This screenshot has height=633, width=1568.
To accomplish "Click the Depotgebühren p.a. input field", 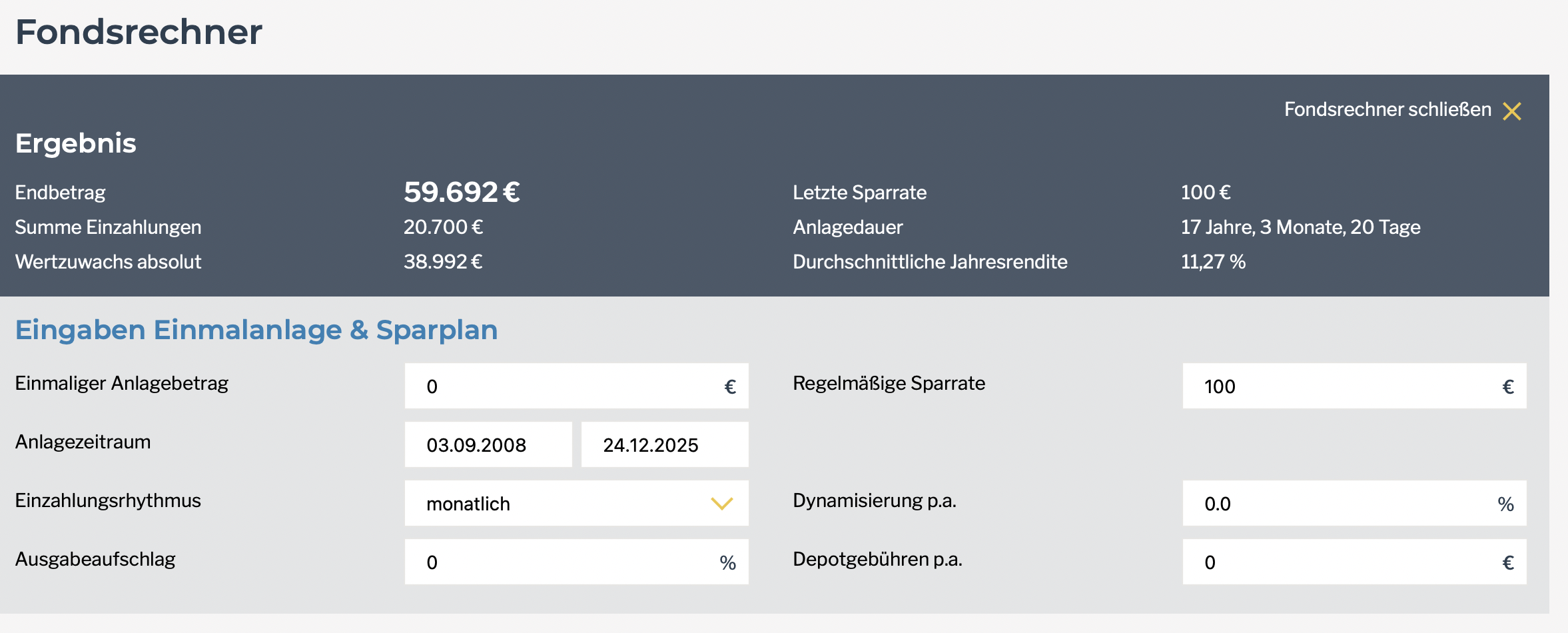I will [x=1339, y=562].
